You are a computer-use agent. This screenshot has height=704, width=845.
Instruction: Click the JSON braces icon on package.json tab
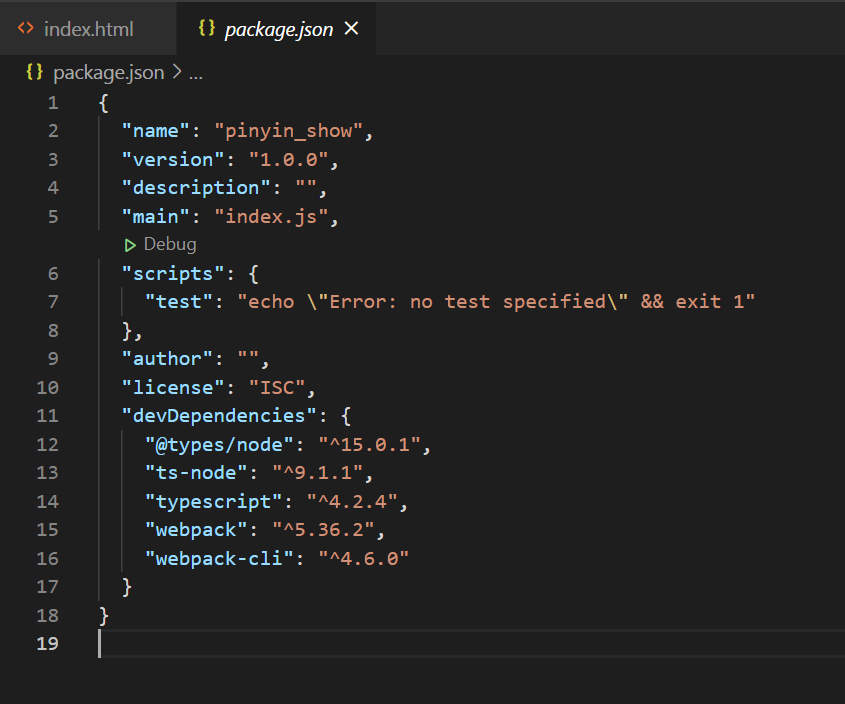[206, 27]
